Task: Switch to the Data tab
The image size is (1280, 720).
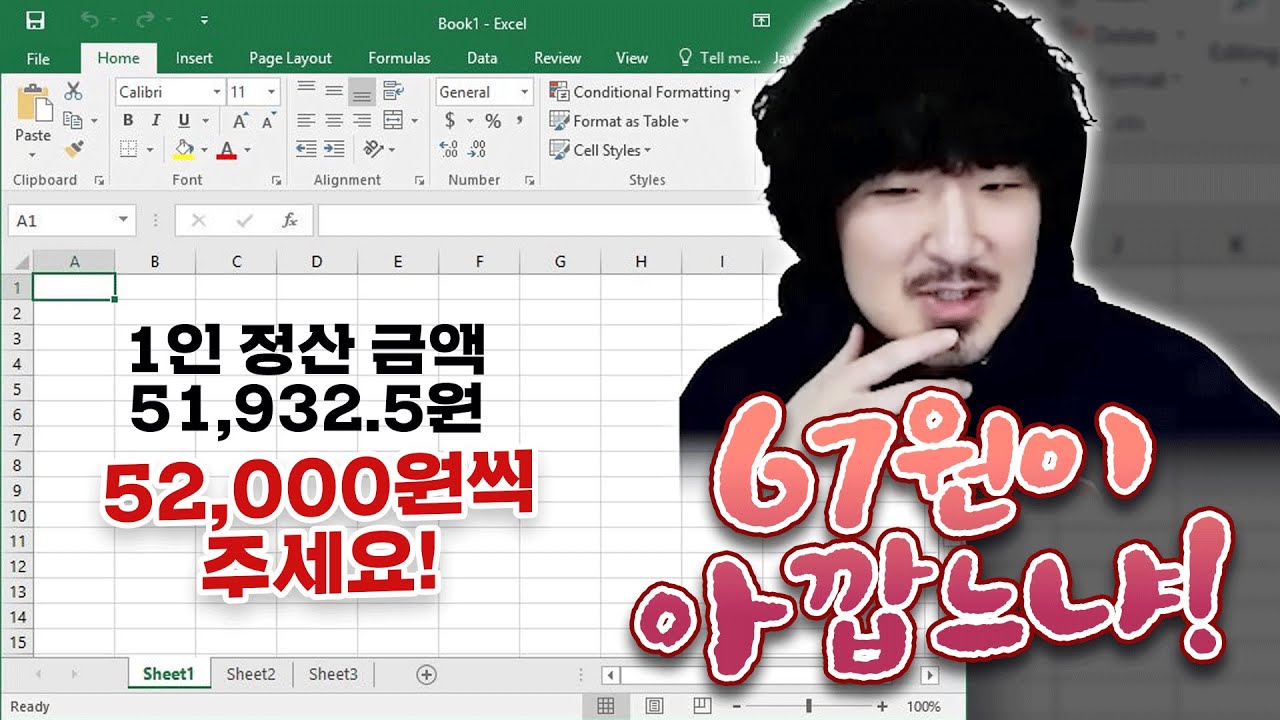Action: point(482,58)
